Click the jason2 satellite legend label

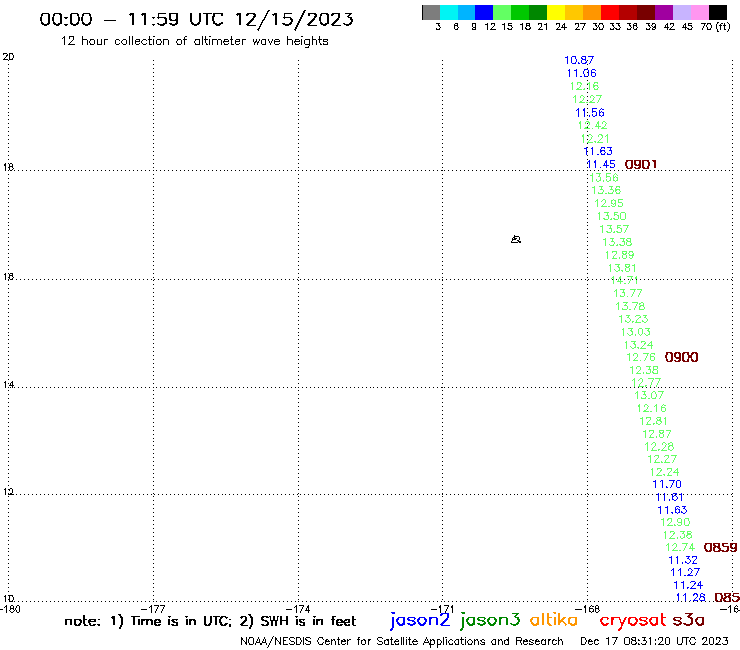420,620
